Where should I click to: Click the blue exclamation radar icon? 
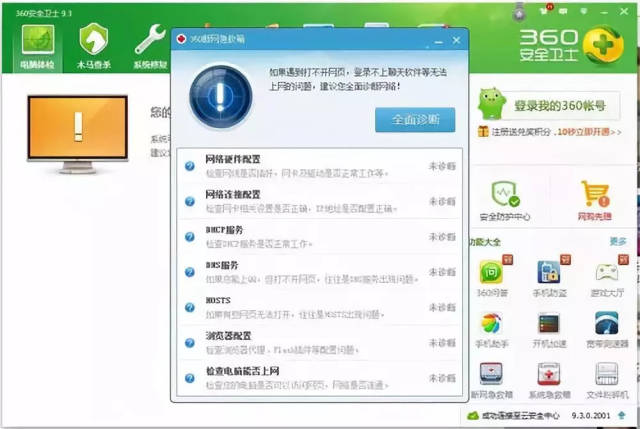point(220,97)
